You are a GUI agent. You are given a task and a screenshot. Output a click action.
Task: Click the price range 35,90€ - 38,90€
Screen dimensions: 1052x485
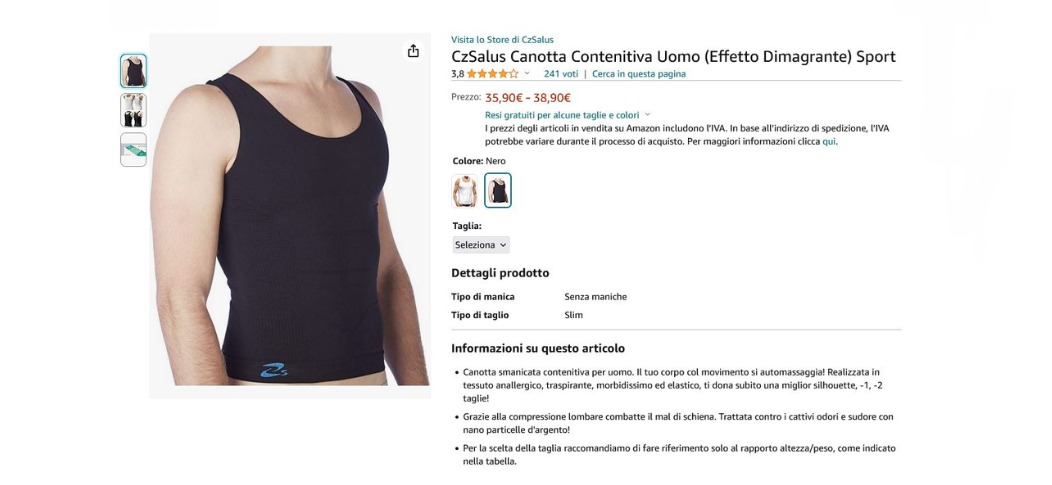tap(528, 98)
